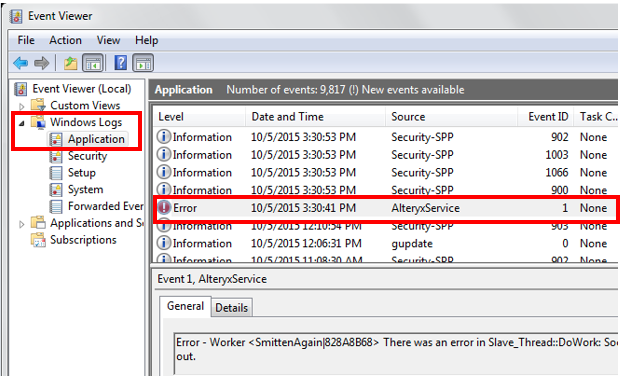Click the Application log icon in tree
Screen dimensions: 621x380
pos(56,139)
